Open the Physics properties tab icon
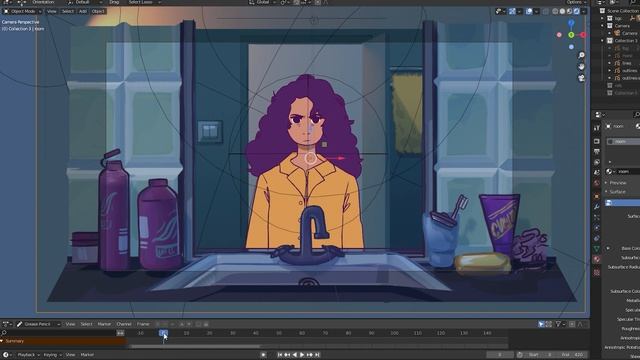This screenshot has height=360, width=640. point(597,228)
